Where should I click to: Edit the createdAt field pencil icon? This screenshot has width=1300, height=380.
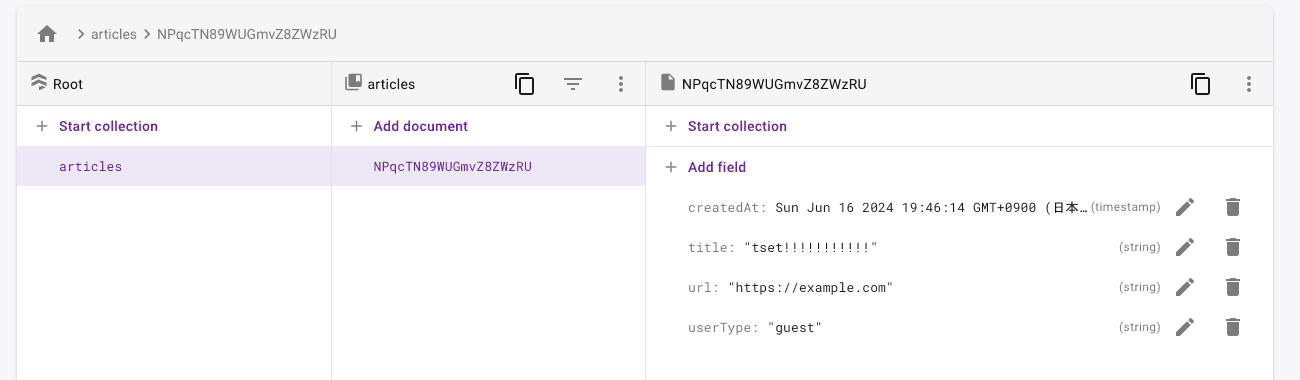click(x=1185, y=207)
